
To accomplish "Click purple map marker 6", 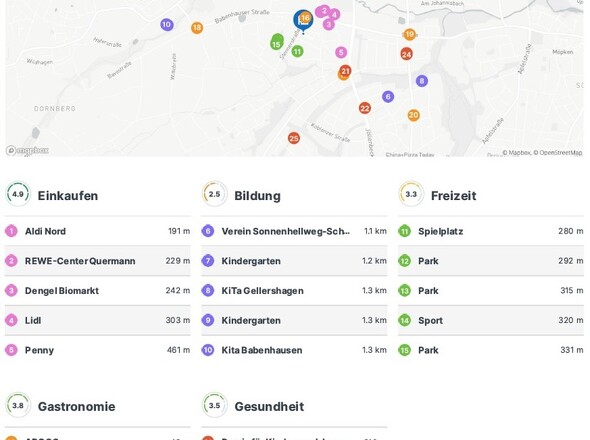I will 388,97.
